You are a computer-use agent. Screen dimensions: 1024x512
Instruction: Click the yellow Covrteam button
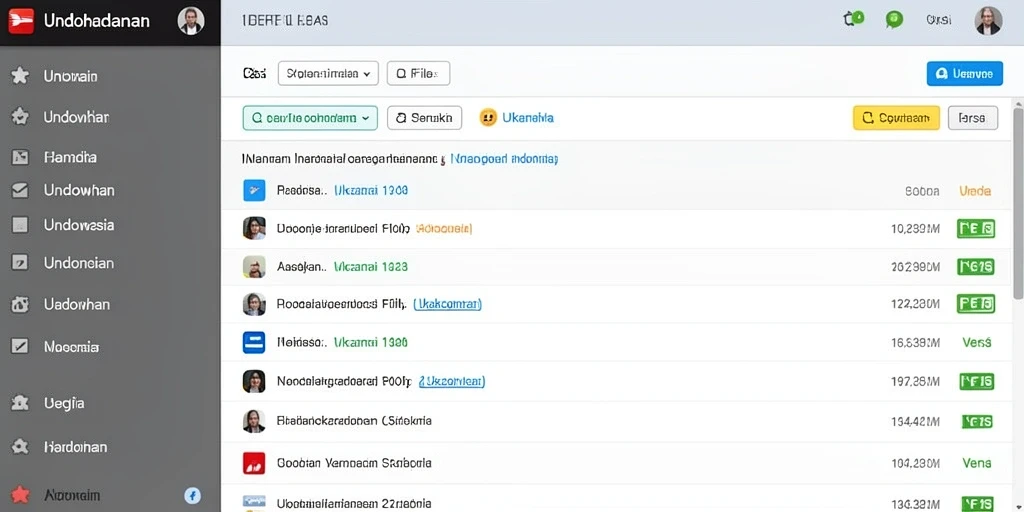pos(896,118)
